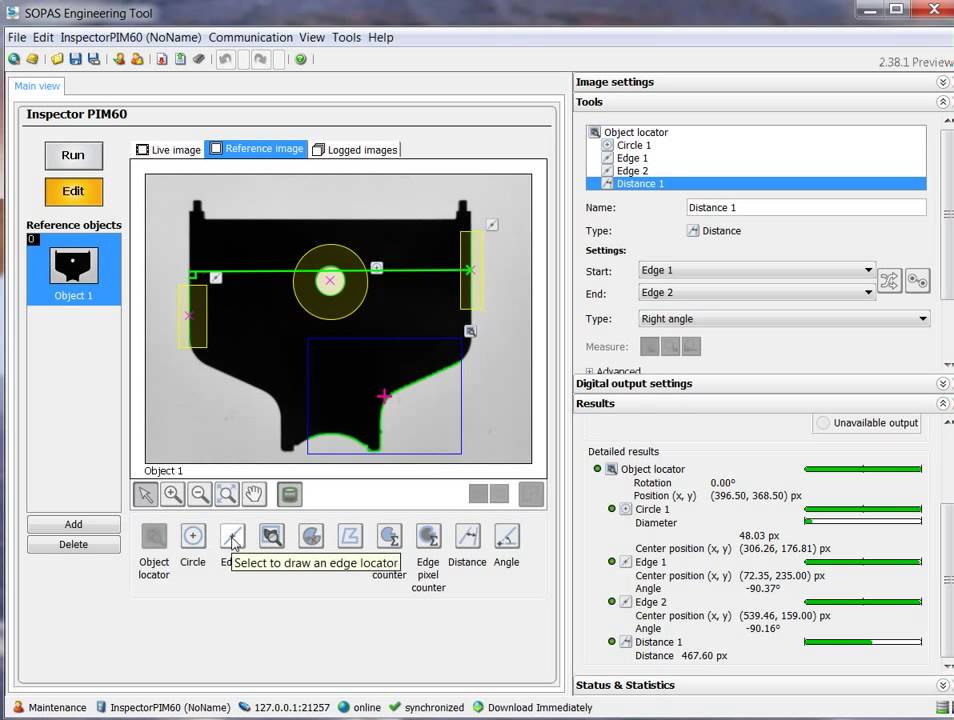Select the pie-shaped tool icon

point(311,536)
